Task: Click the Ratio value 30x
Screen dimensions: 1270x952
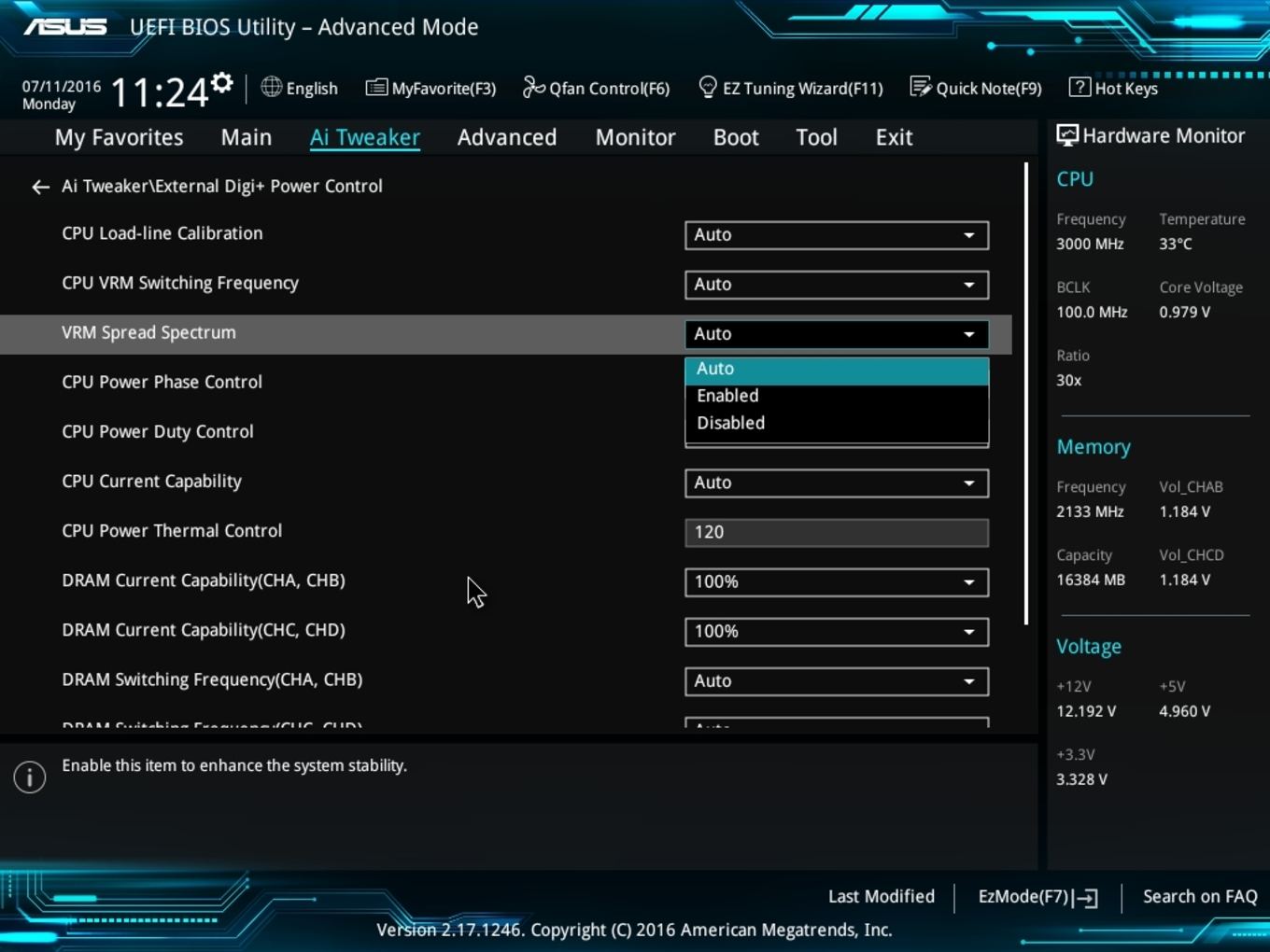Action: click(1068, 380)
